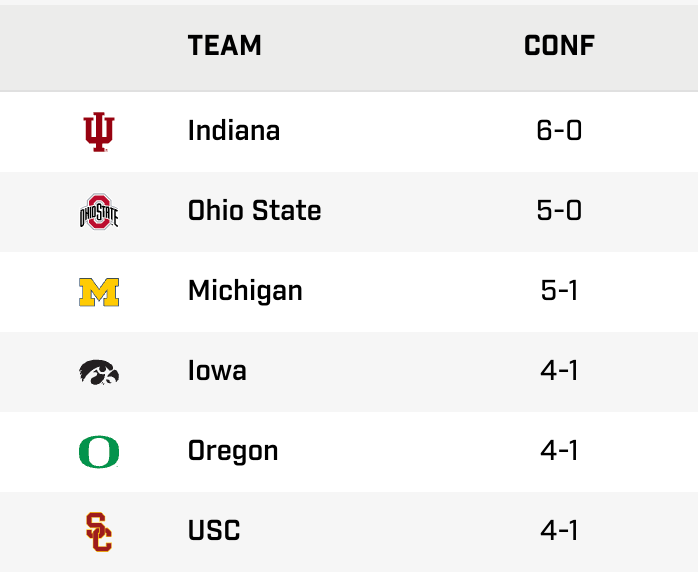Click the TEAM column header
This screenshot has width=698, height=582.
pos(225,46)
